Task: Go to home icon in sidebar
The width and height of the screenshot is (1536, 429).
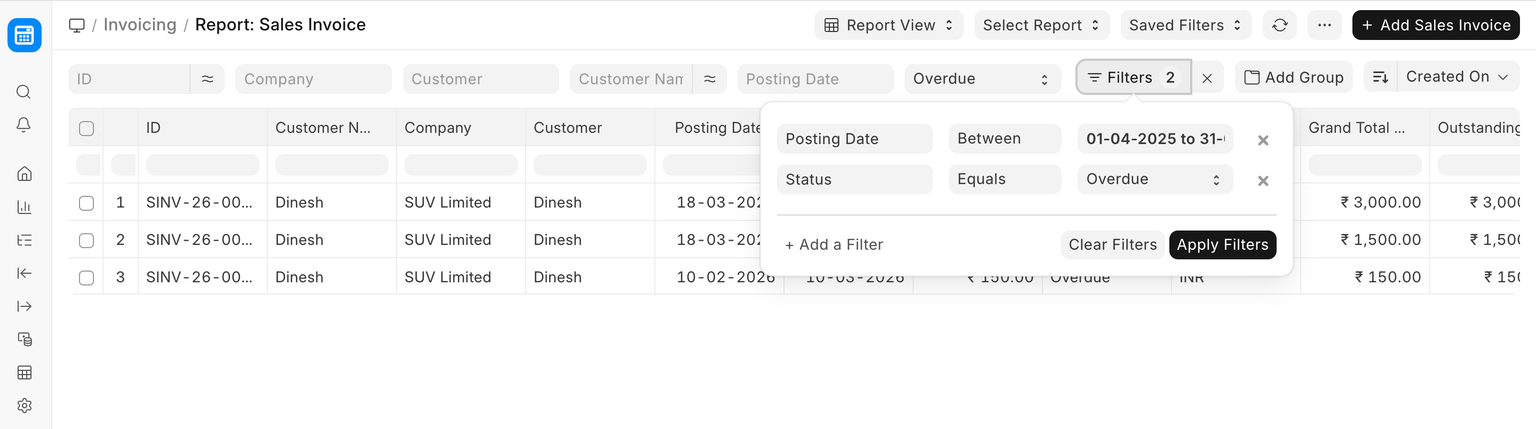Action: pos(24,174)
